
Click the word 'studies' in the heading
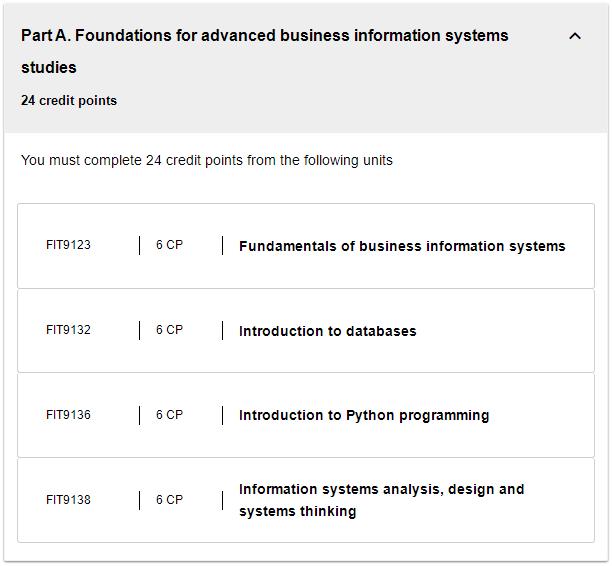pyautogui.click(x=49, y=68)
